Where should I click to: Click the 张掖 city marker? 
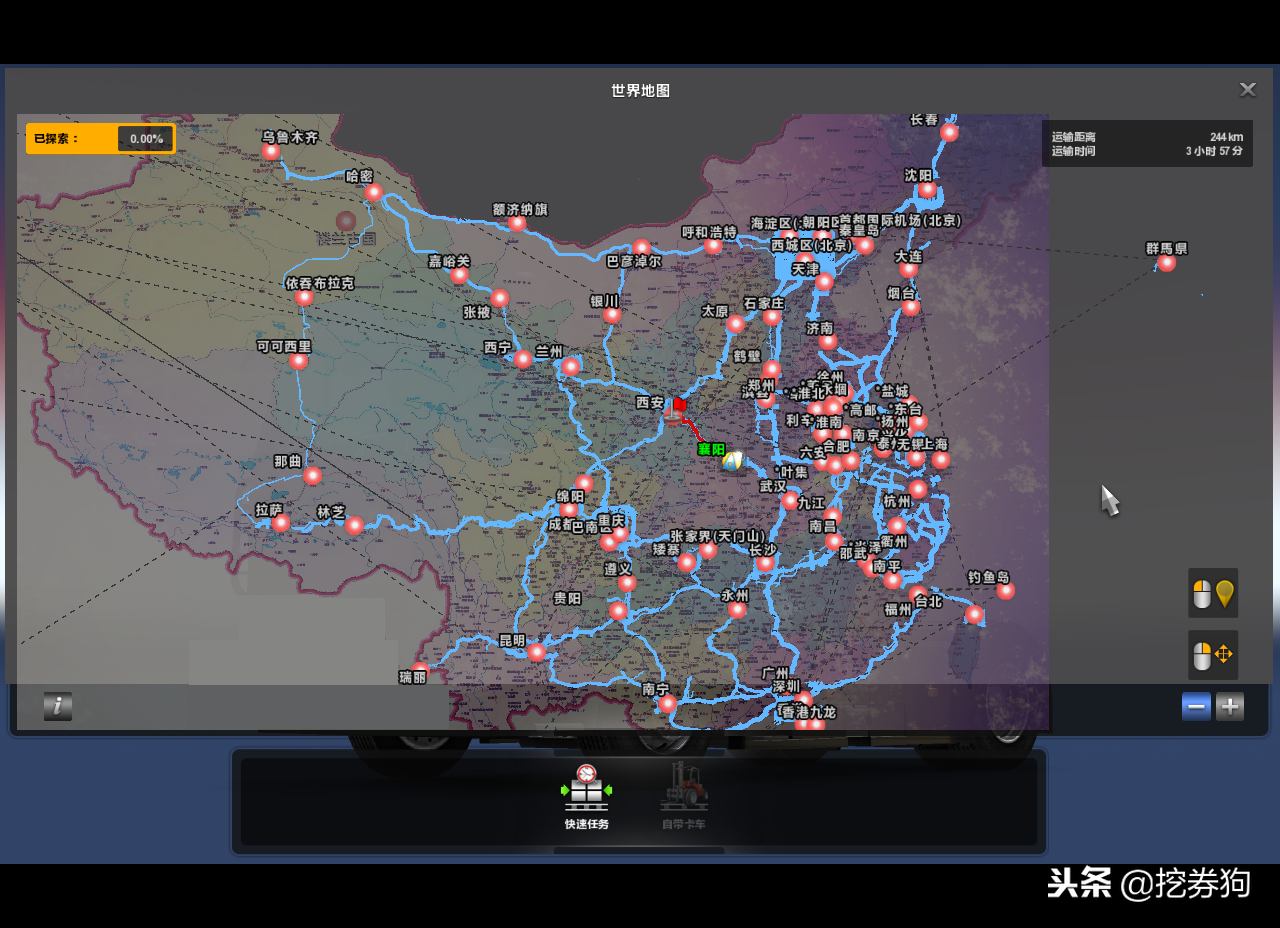click(499, 298)
